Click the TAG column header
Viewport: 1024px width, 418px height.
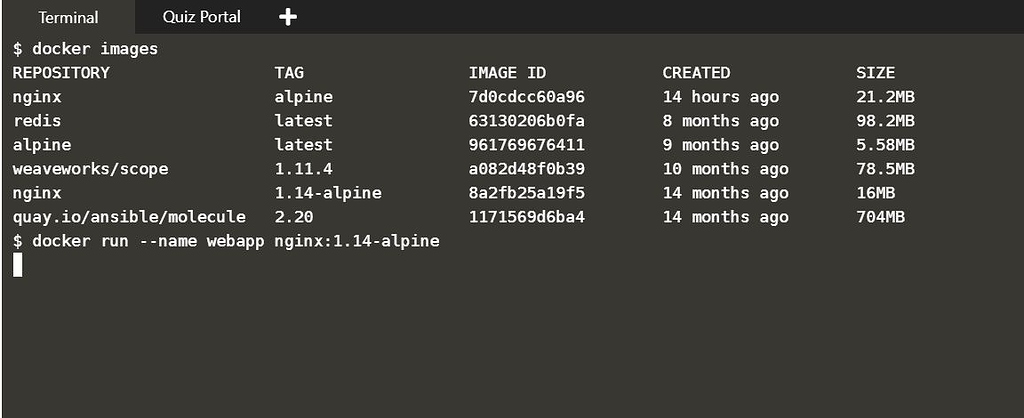[x=289, y=72]
